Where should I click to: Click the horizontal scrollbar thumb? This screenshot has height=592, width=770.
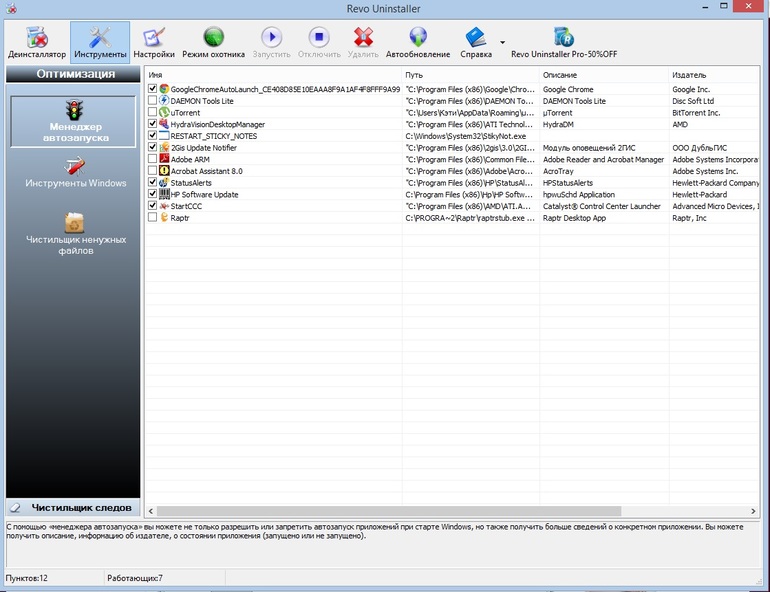[x=389, y=511]
